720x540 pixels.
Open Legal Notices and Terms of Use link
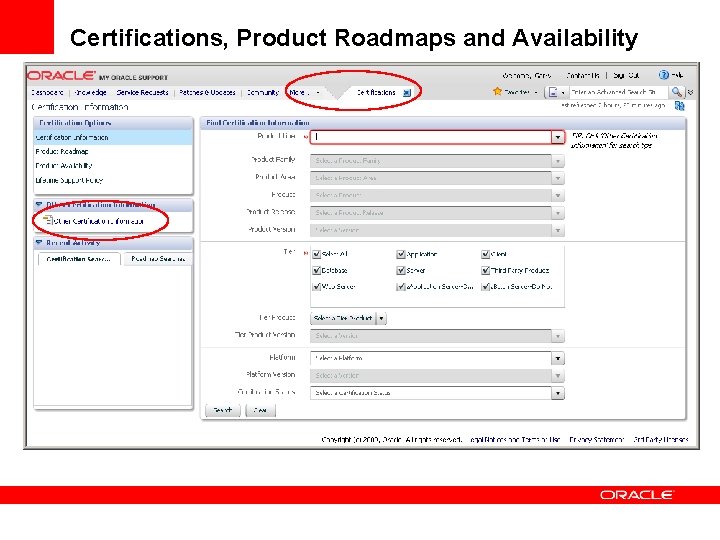point(515,439)
